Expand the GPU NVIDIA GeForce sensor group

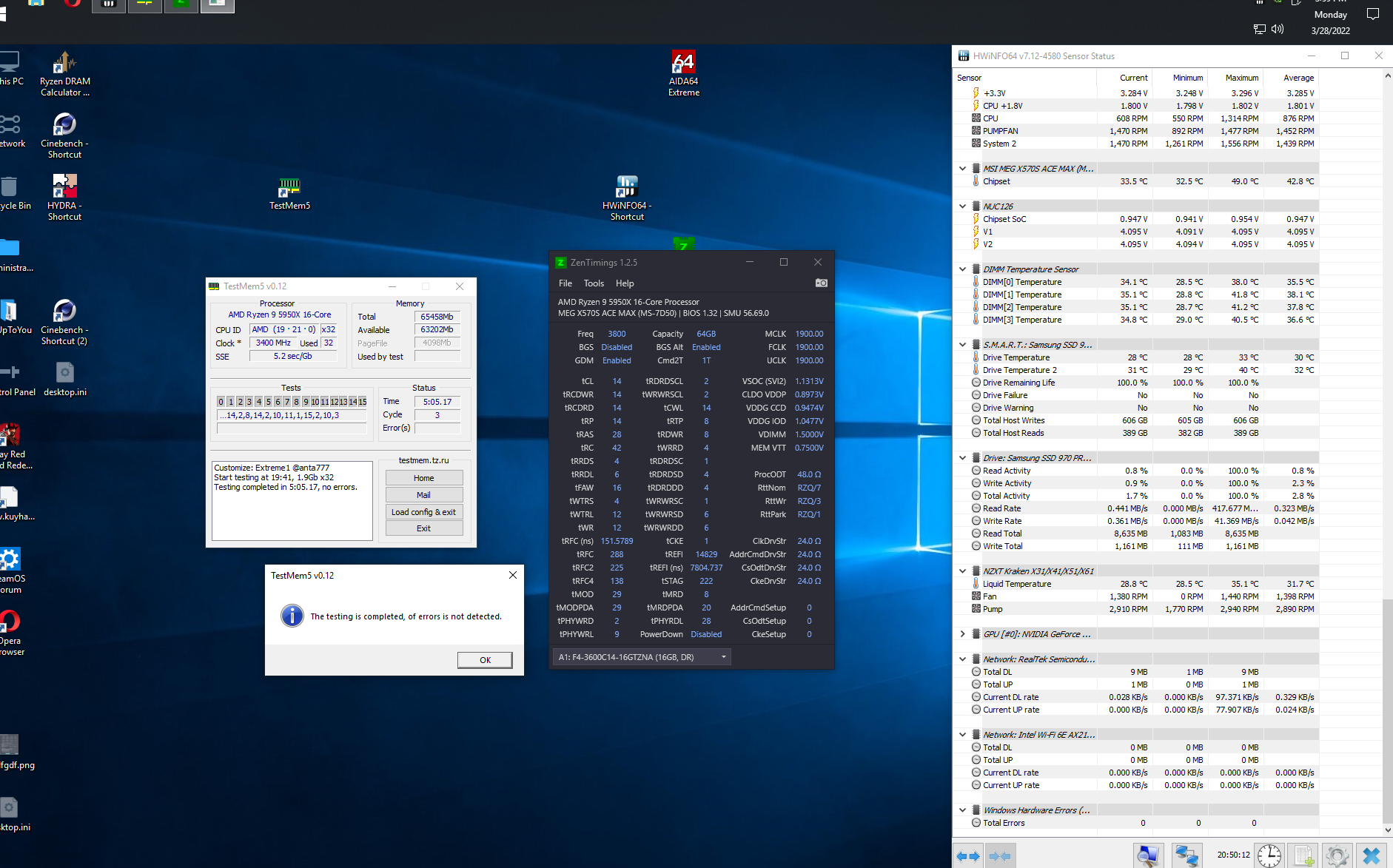[x=962, y=634]
